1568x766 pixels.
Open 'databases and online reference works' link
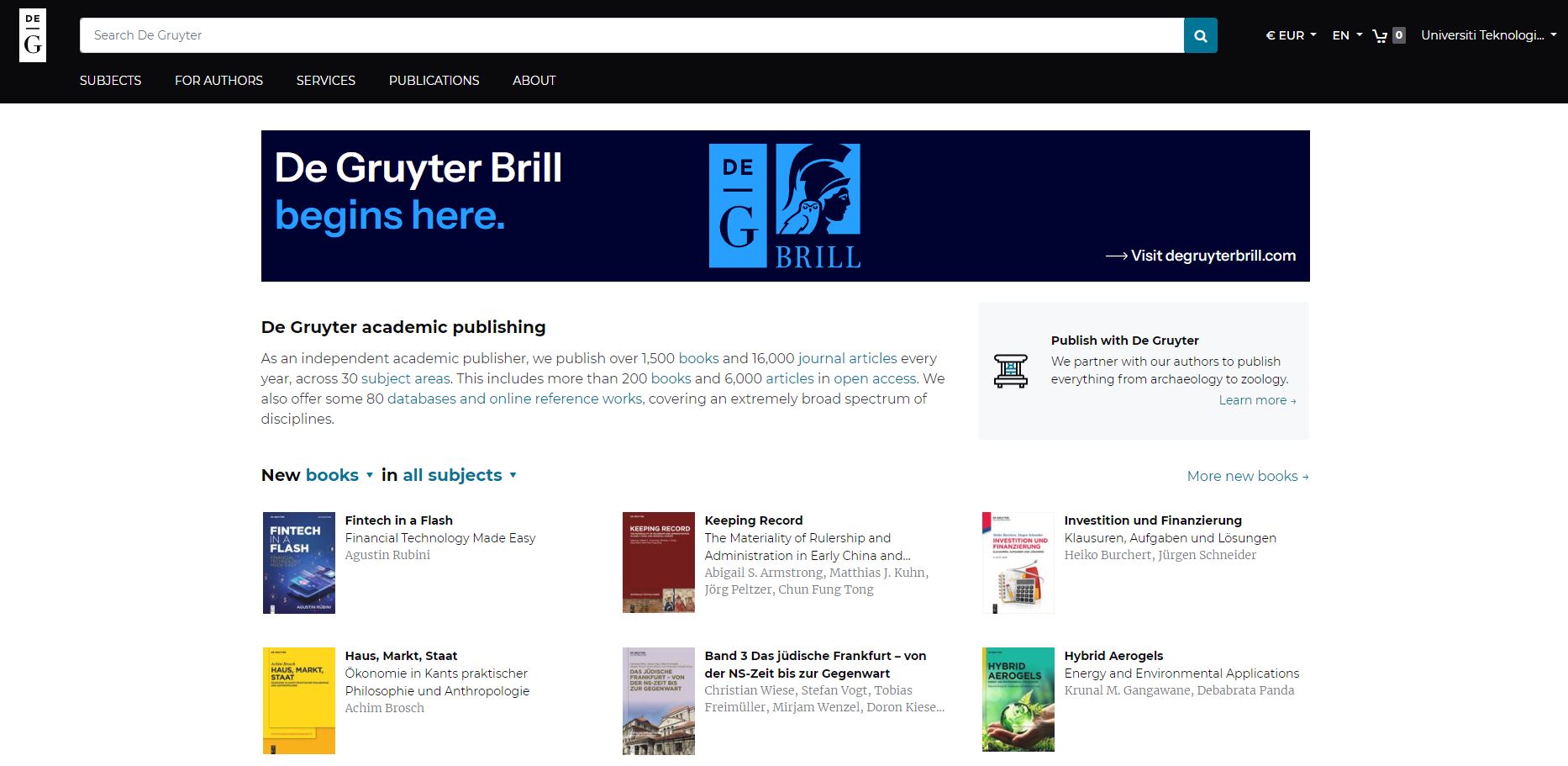pyautogui.click(x=514, y=399)
